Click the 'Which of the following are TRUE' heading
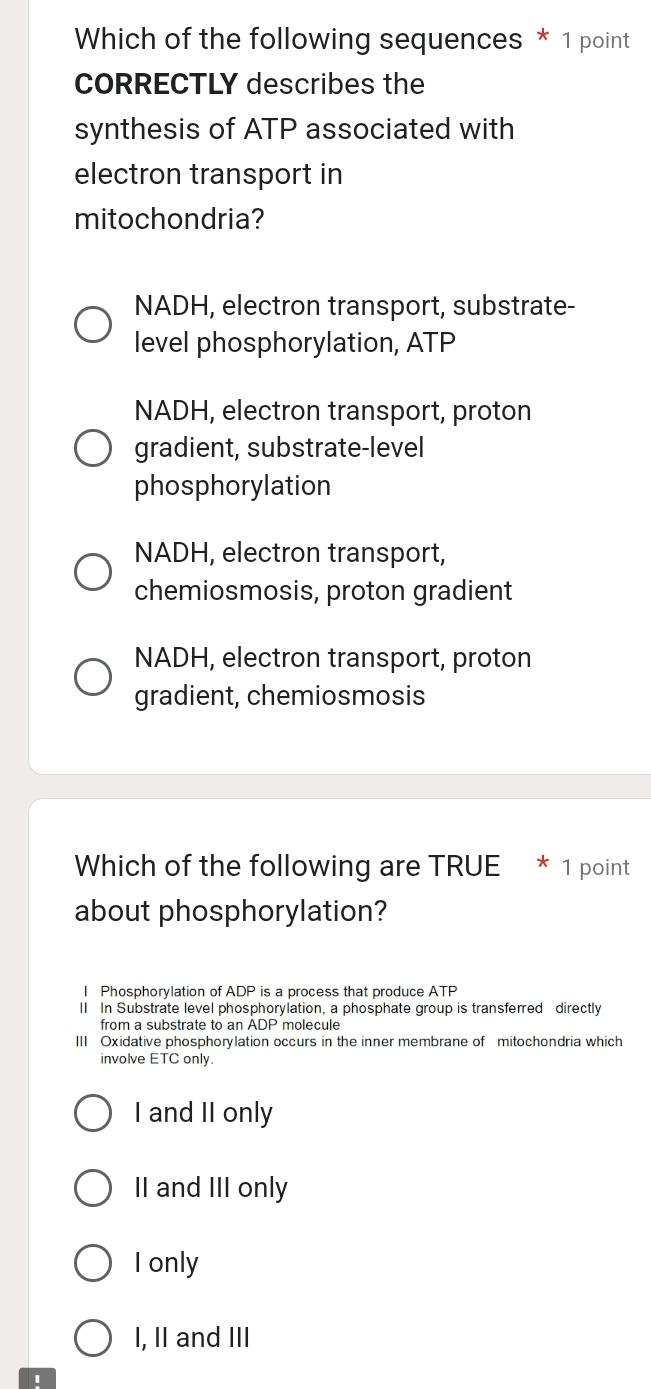The image size is (651, 1389). (x=286, y=865)
